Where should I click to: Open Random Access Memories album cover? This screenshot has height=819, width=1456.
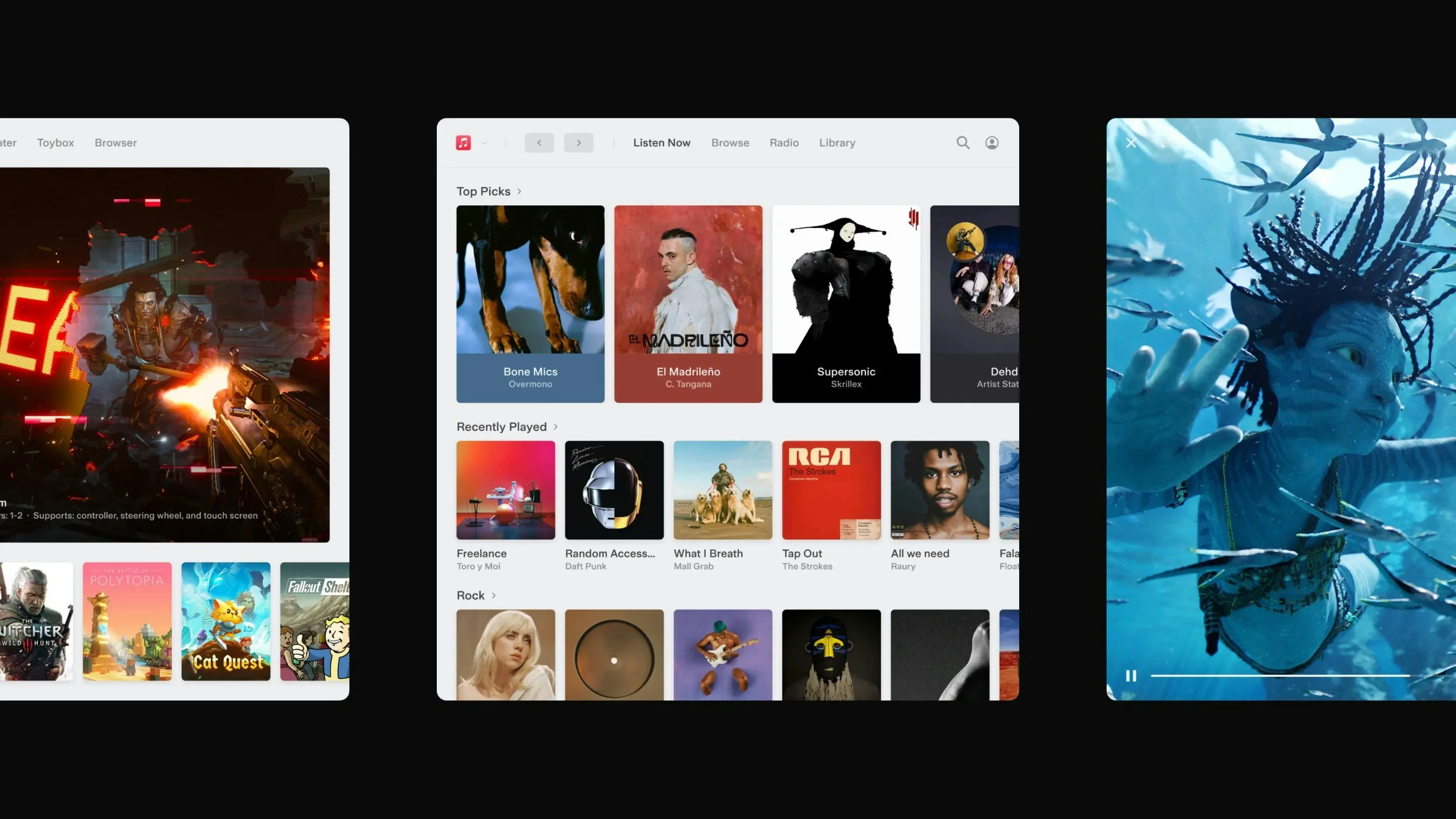614,489
